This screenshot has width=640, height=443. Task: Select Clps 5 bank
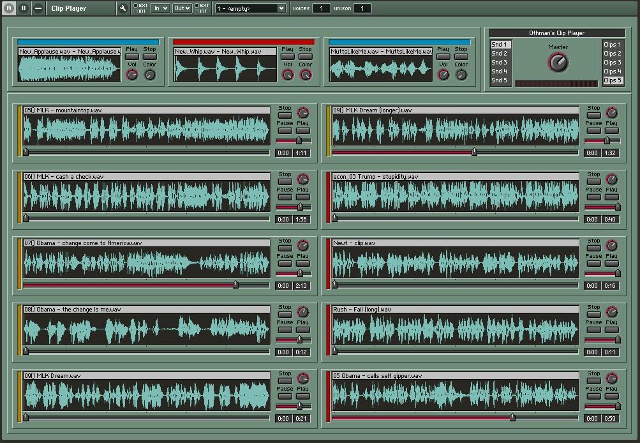(613, 80)
